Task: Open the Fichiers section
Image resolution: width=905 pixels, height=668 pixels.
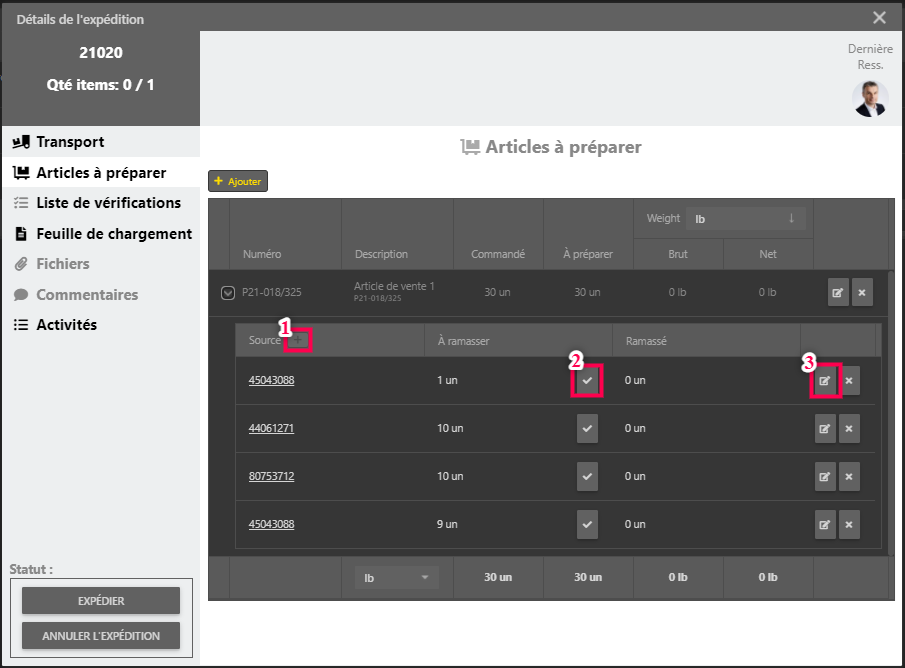Action: [101, 264]
